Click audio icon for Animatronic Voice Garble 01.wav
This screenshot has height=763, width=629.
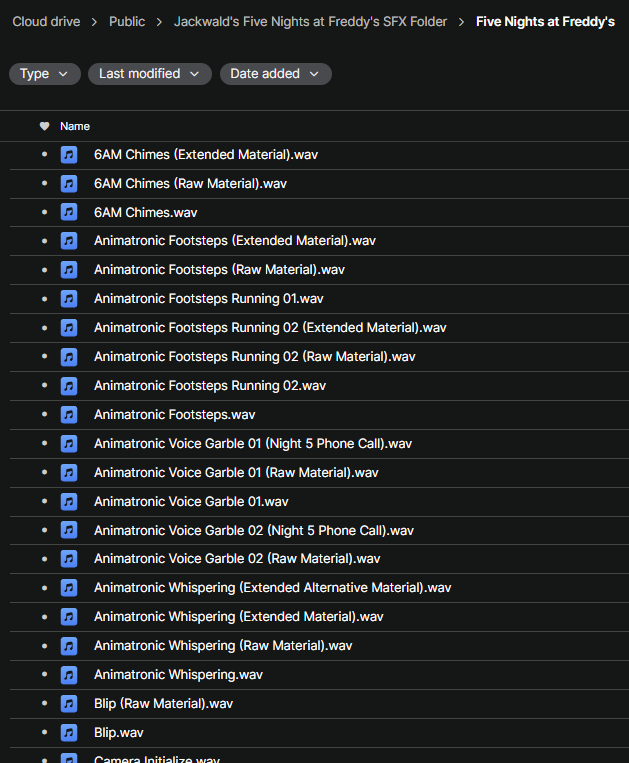(69, 501)
